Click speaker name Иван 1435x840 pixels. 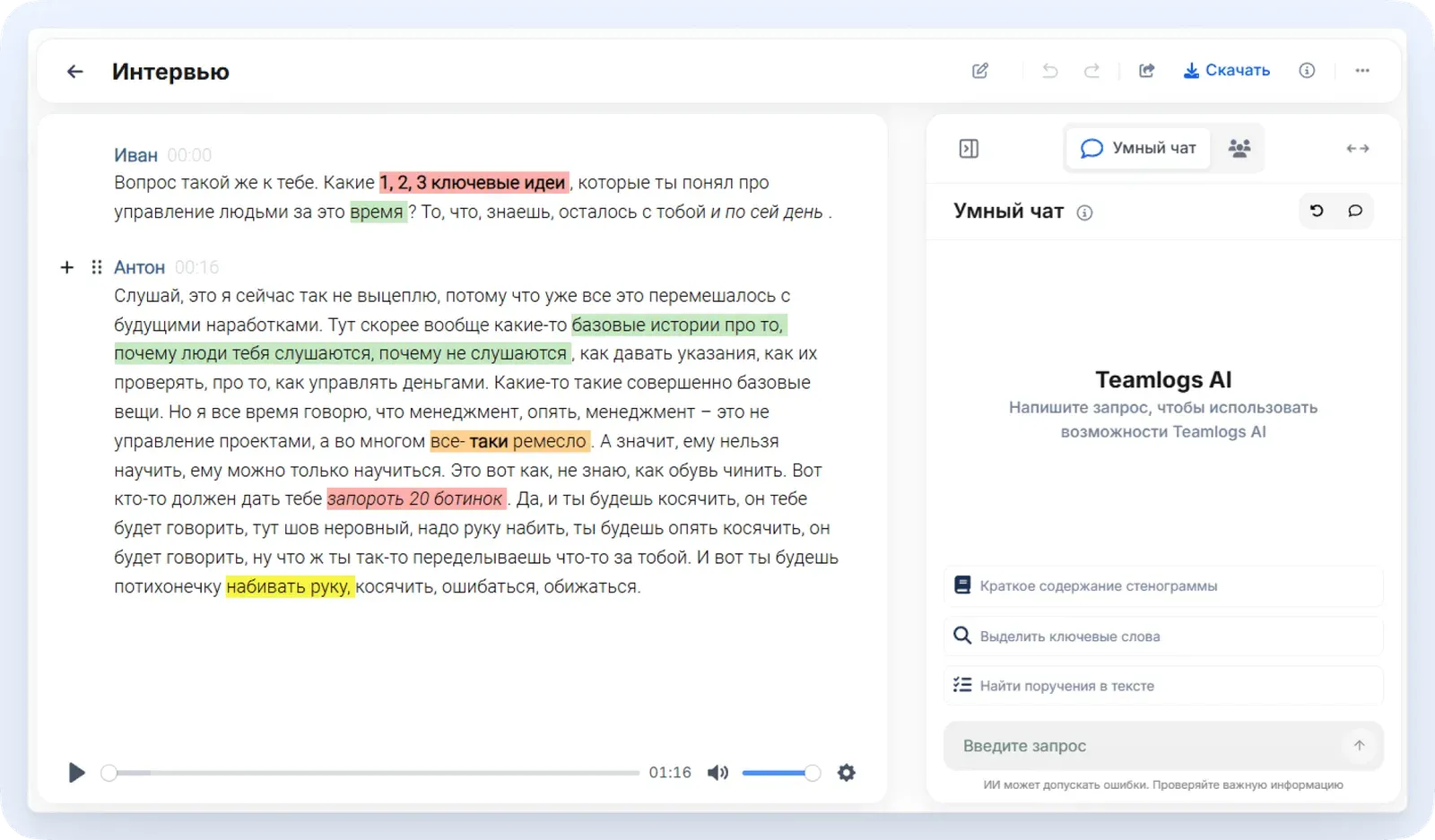pyautogui.click(x=135, y=155)
